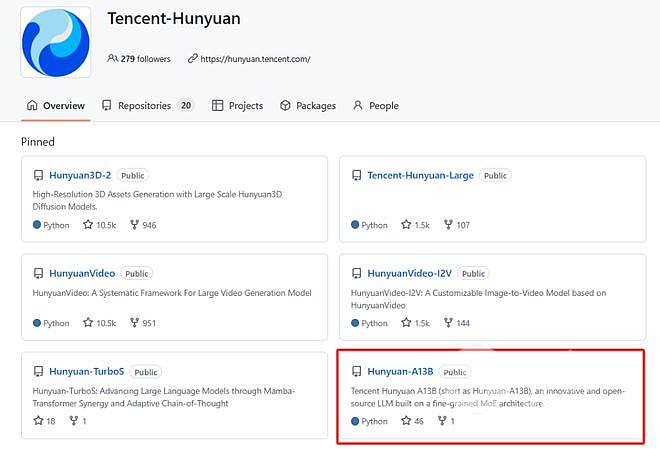The image size is (660, 449).
Task: Open the Packages tab
Action: (x=308, y=106)
